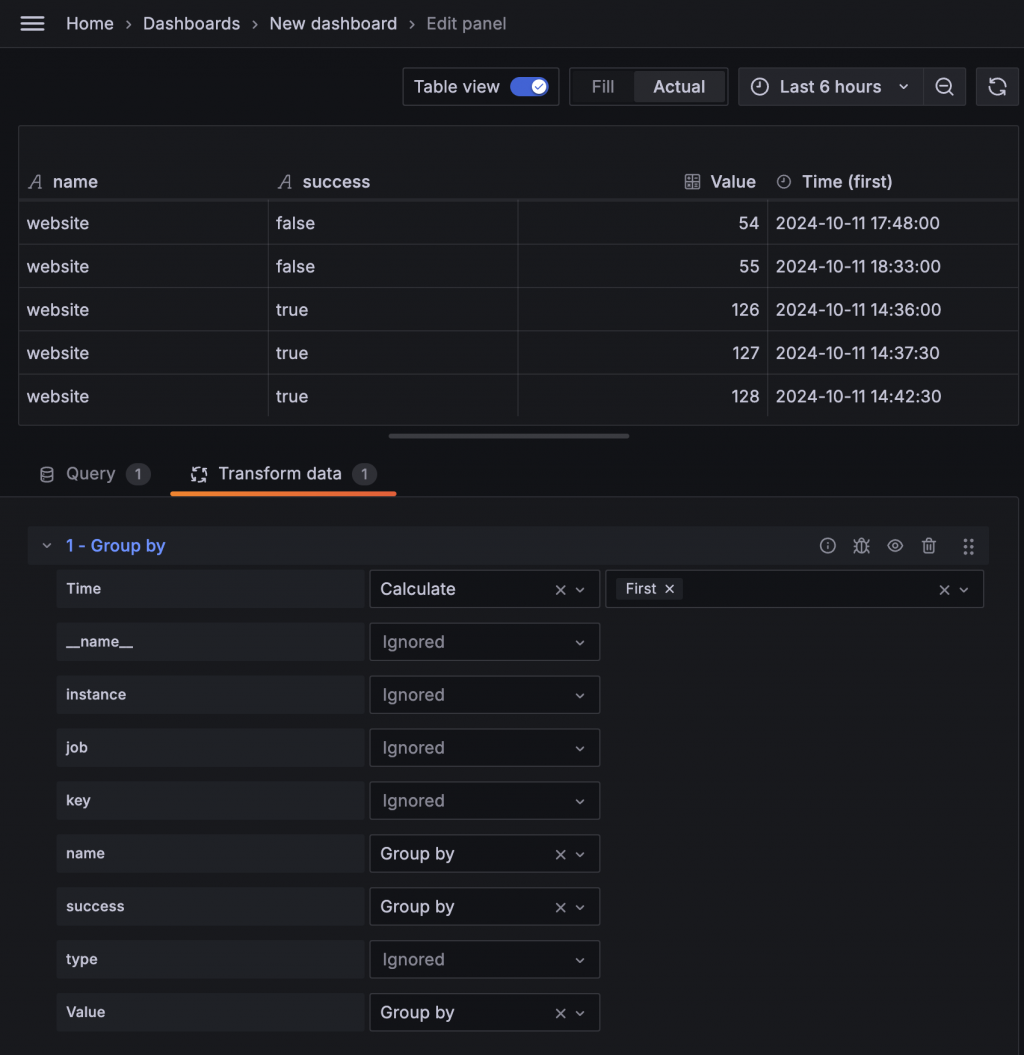Click the Transform data tab icon
The width and height of the screenshot is (1024, 1055).
coord(198,474)
